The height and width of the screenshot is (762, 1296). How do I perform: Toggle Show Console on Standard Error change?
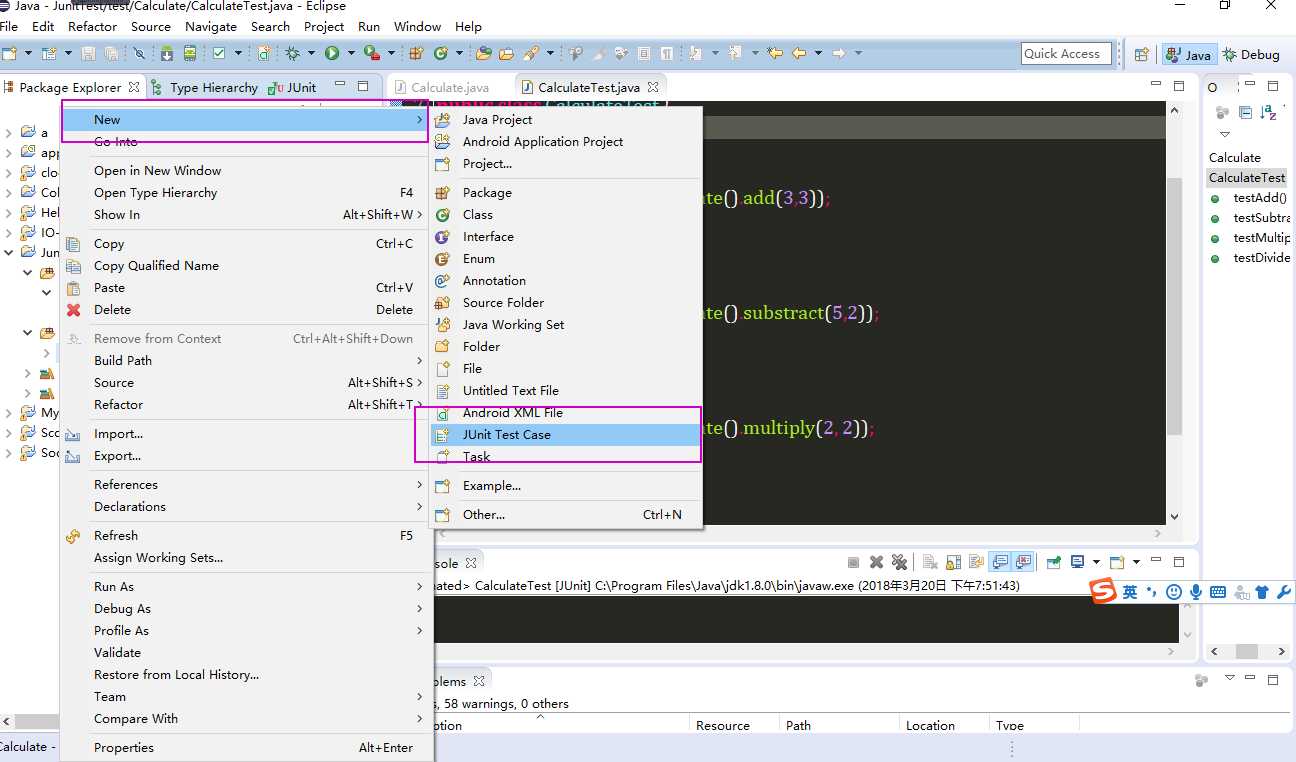(1025, 562)
